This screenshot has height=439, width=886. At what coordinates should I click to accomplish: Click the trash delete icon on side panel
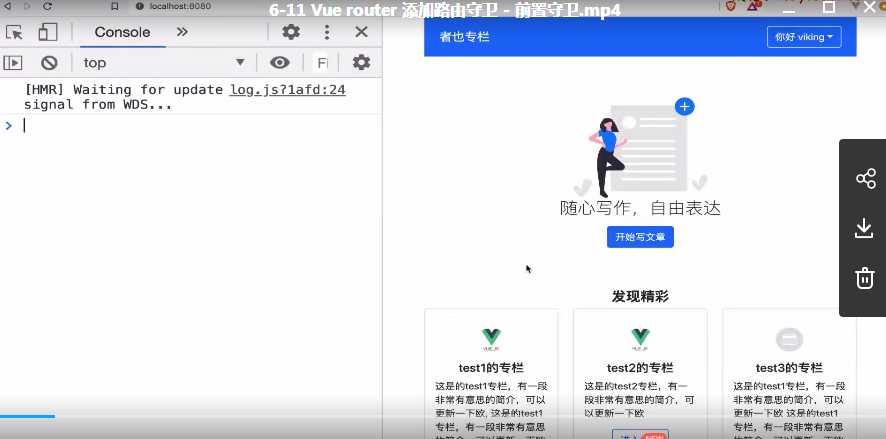pos(865,278)
